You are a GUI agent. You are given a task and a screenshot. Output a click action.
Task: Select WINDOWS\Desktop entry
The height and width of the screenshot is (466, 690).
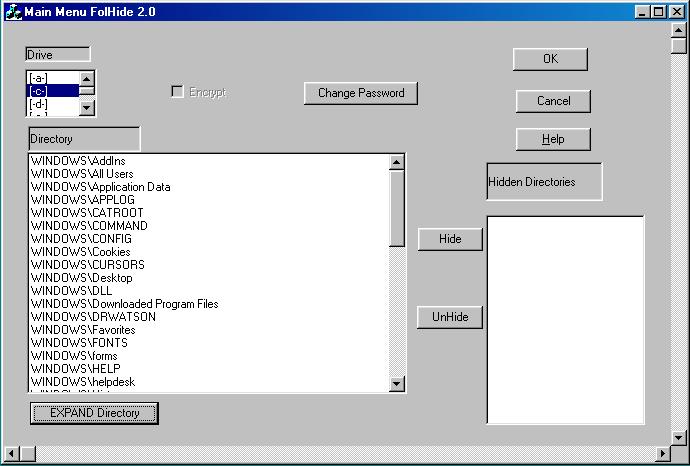(209, 278)
